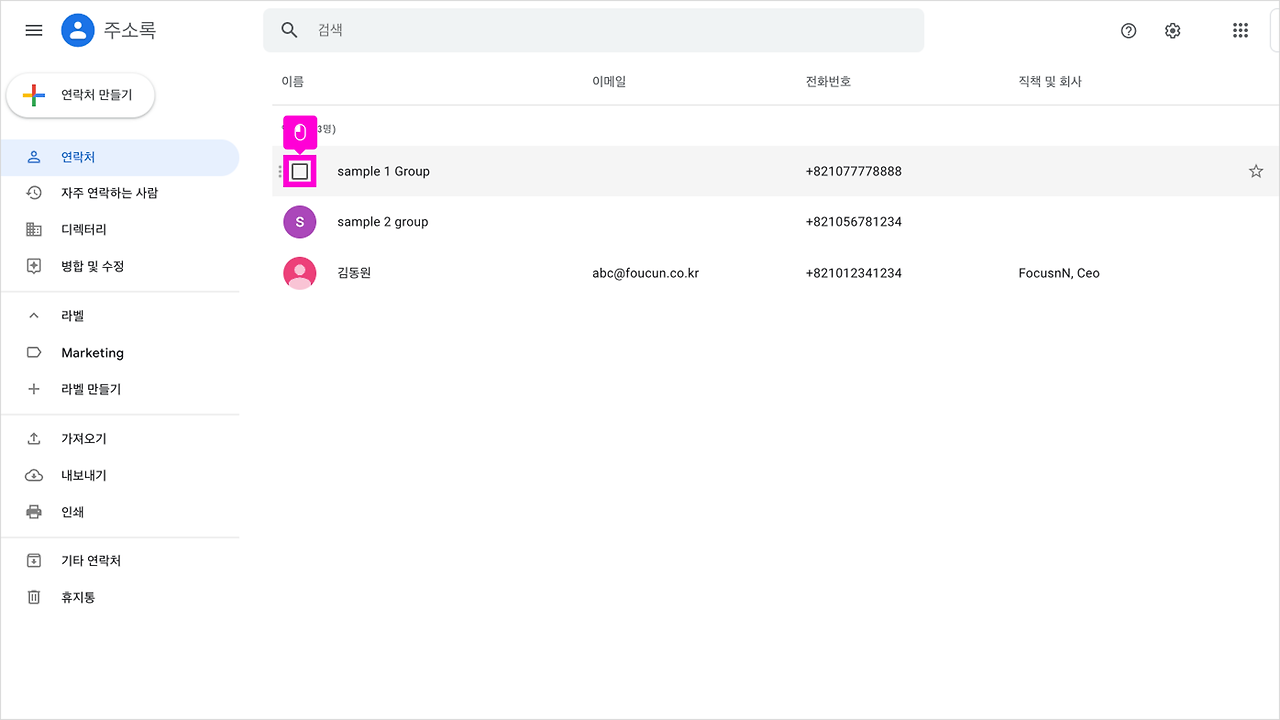Select the sample 2 group contact avatar
The height and width of the screenshot is (720, 1280).
point(300,221)
